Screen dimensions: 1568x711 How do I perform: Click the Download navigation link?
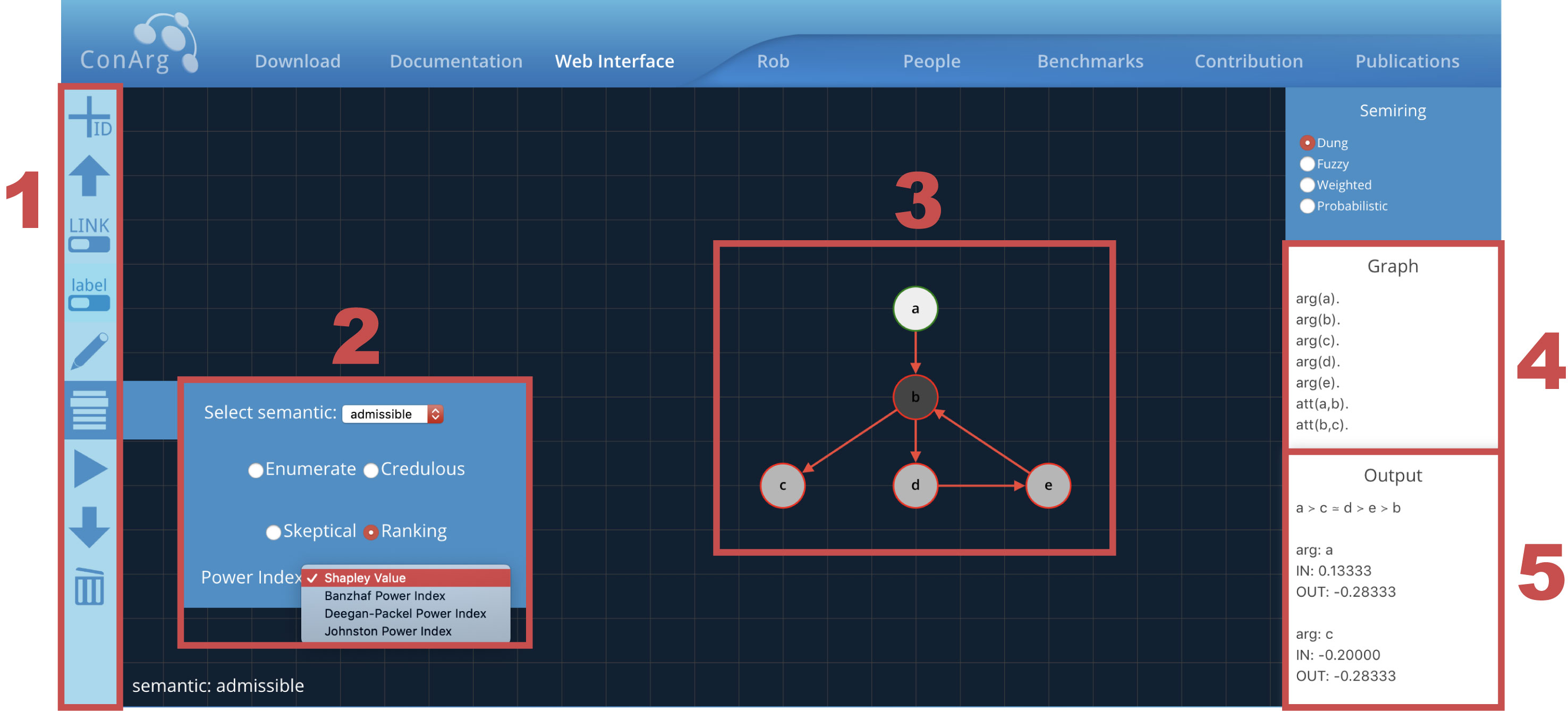[x=298, y=61]
